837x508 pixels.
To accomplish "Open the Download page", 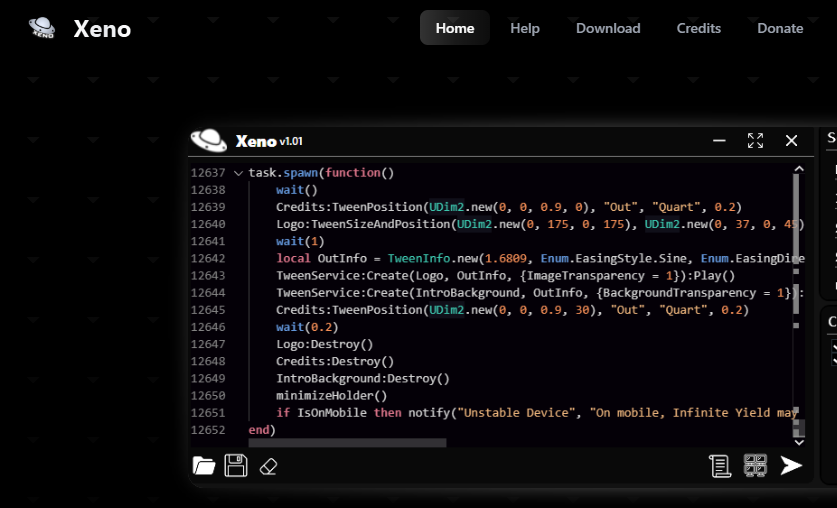I will [608, 28].
